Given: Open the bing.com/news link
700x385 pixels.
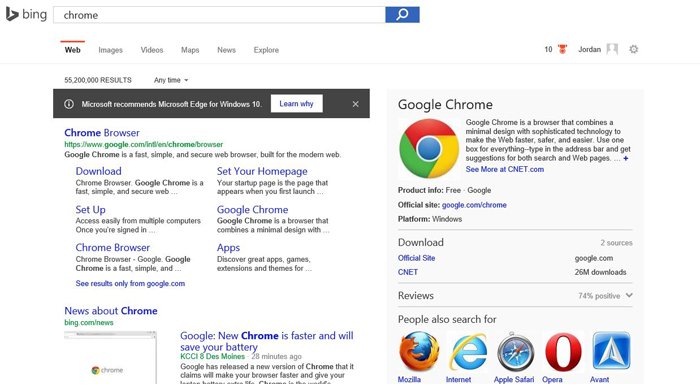Looking at the screenshot, I should coord(88,322).
